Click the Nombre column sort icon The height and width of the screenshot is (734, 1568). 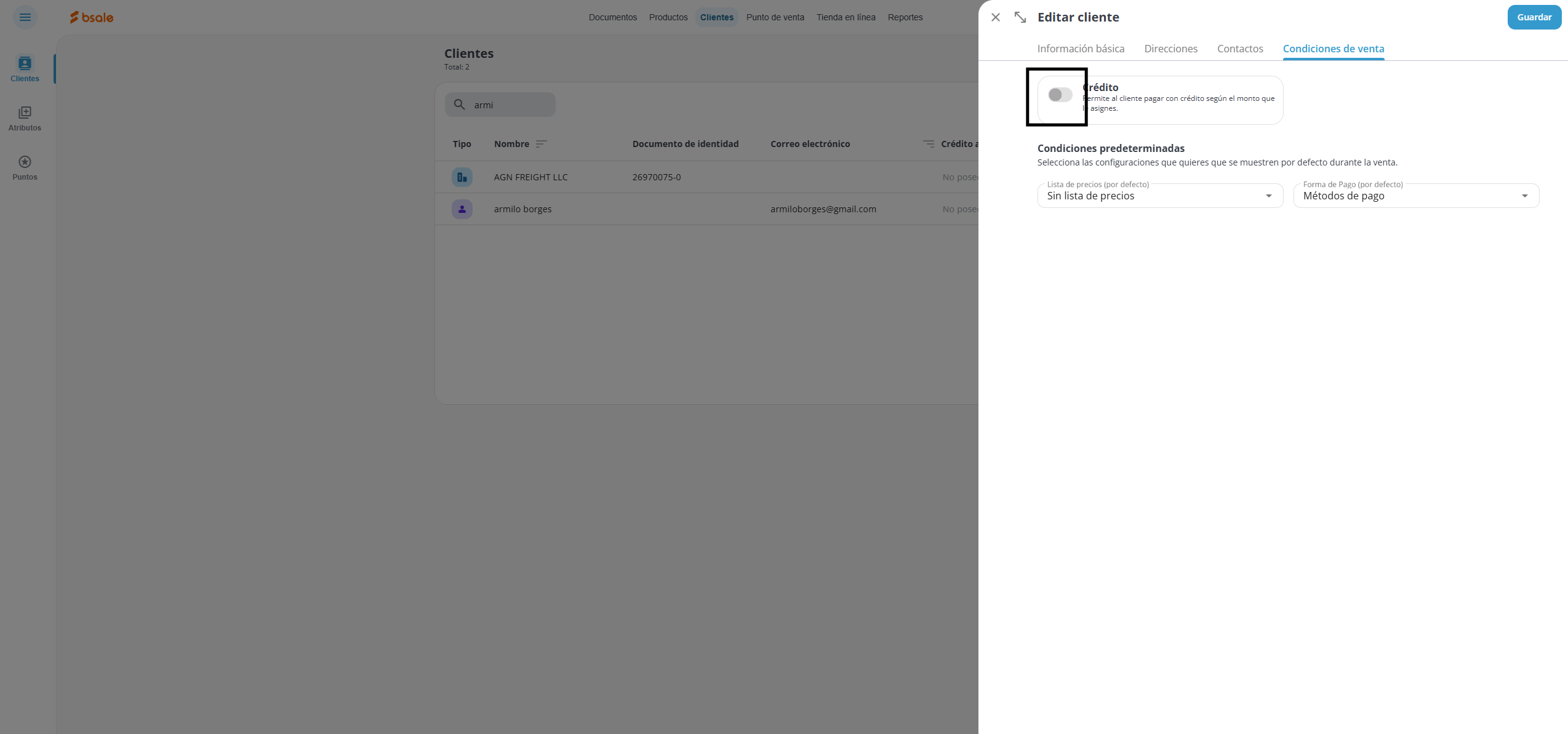coord(541,144)
